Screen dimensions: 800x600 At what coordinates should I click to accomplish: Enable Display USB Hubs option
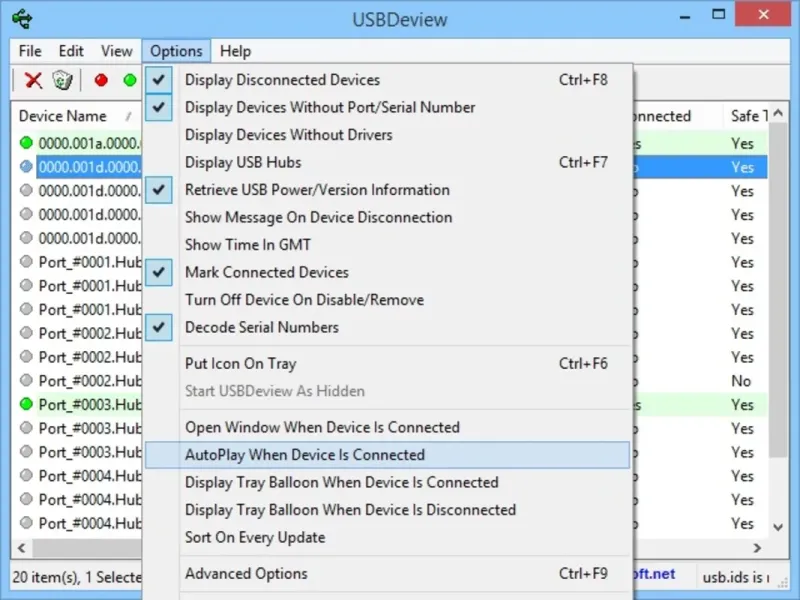387,162
